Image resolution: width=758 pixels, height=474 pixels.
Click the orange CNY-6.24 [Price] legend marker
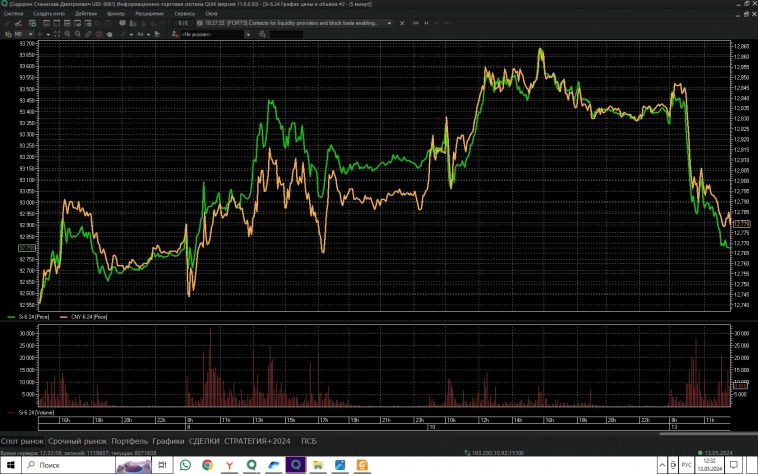coord(64,316)
